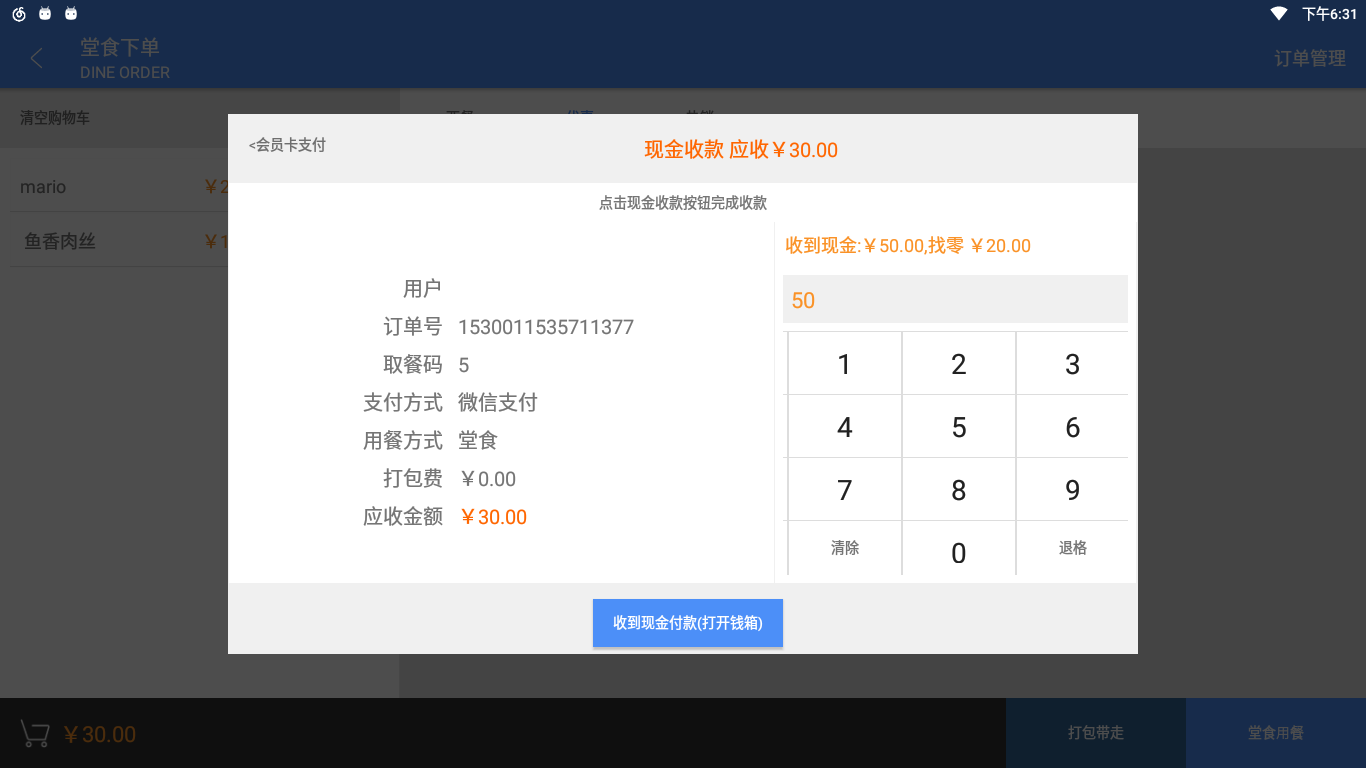
Task: Click the shopping cart icon
Action: tap(35, 734)
